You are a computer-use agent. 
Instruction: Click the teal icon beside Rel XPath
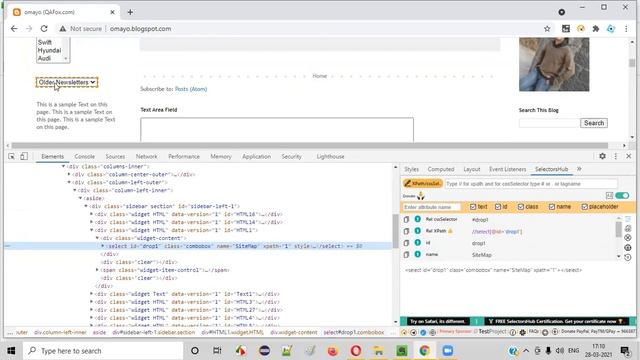point(418,231)
